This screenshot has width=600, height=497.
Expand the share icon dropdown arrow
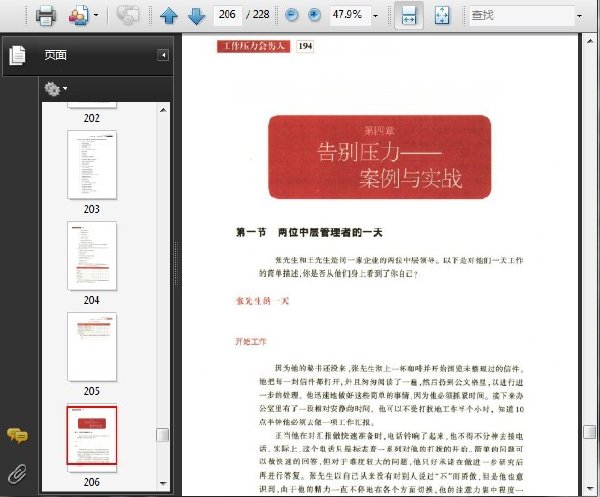pos(96,16)
